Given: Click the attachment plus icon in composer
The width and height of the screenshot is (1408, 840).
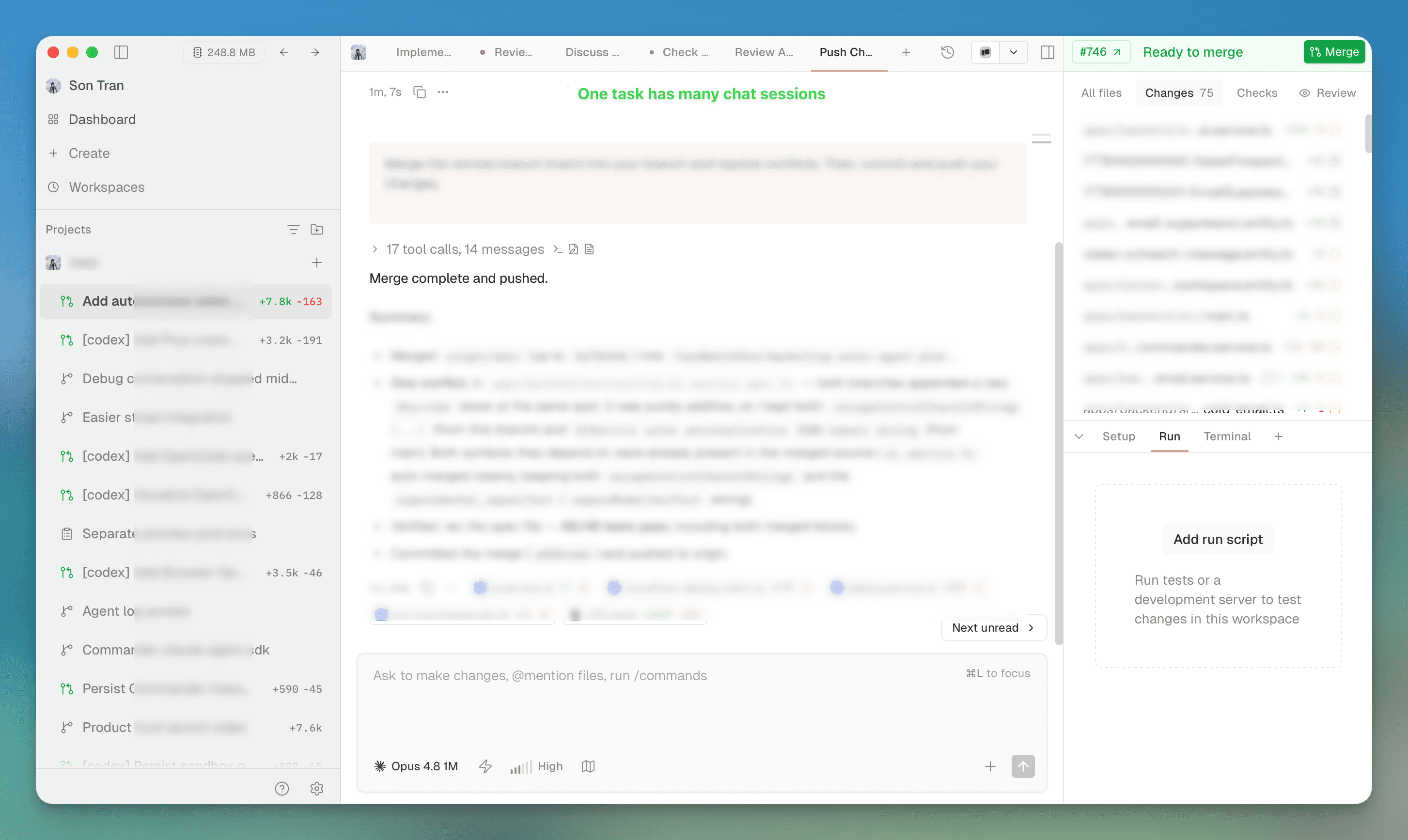Looking at the screenshot, I should click(x=989, y=766).
